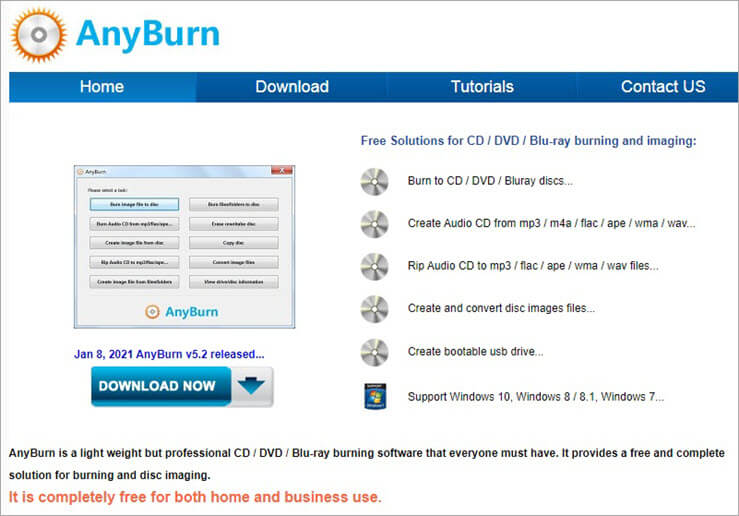
Task: Click the small AnyBurn logo inside the screenshot
Action: (x=181, y=312)
